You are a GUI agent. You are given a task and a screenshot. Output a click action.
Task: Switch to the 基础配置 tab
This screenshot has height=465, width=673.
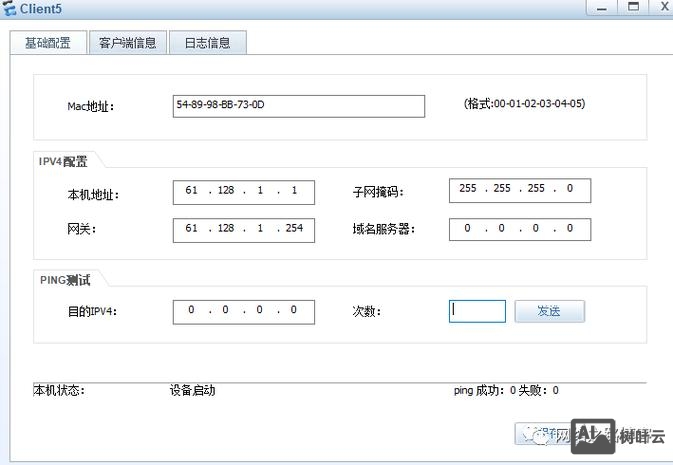point(48,43)
